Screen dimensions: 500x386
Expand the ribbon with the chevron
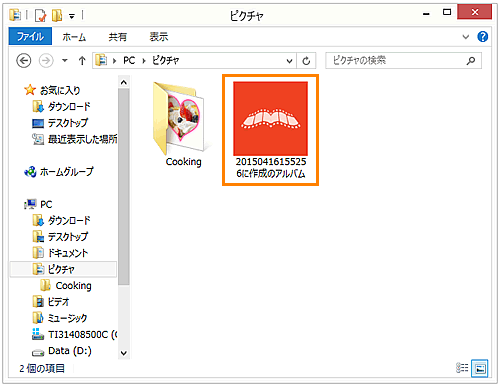[466, 37]
